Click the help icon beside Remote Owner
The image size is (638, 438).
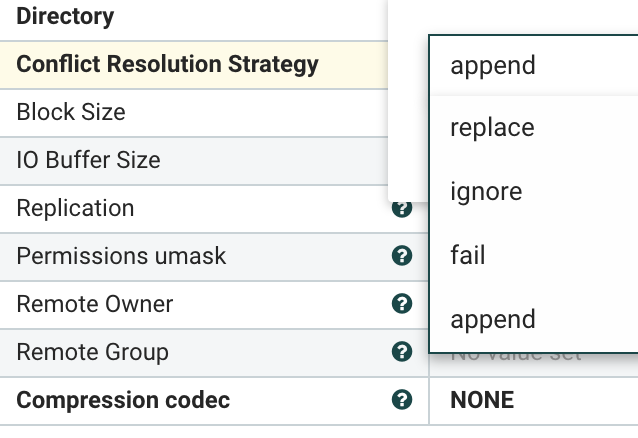point(402,304)
